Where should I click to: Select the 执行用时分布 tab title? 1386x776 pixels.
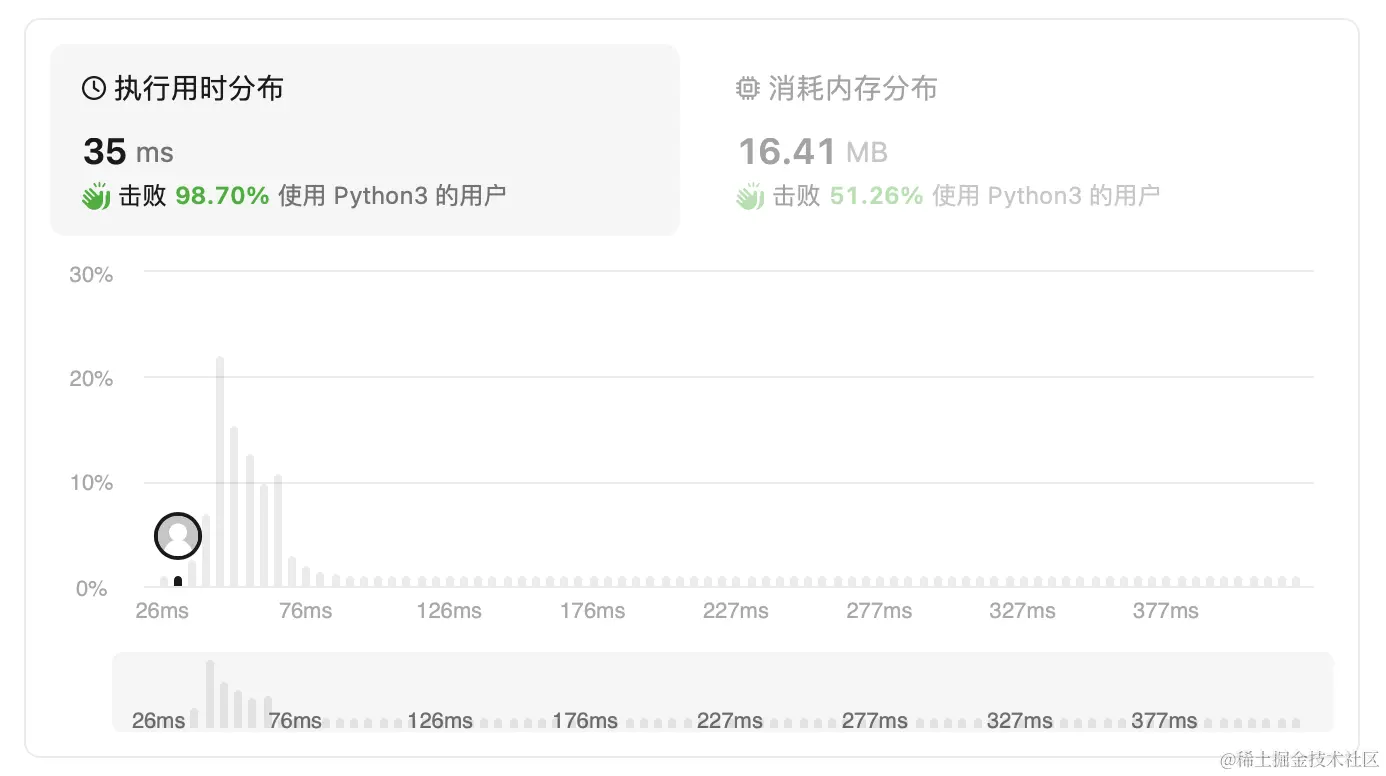[x=198, y=89]
